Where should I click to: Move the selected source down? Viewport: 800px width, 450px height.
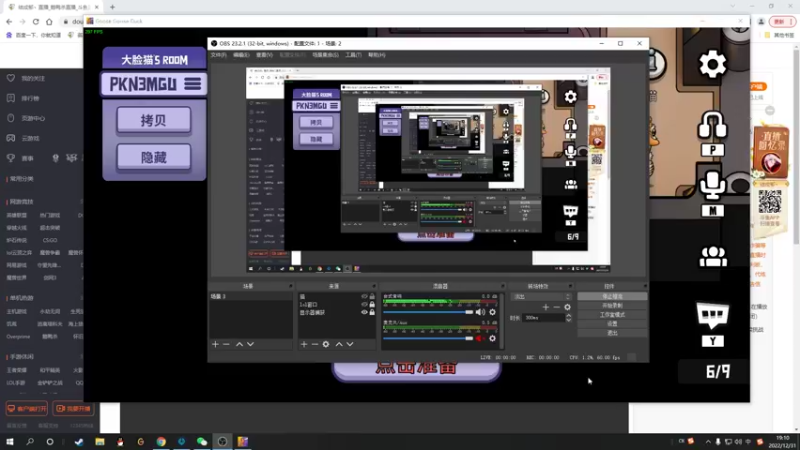click(x=350, y=344)
